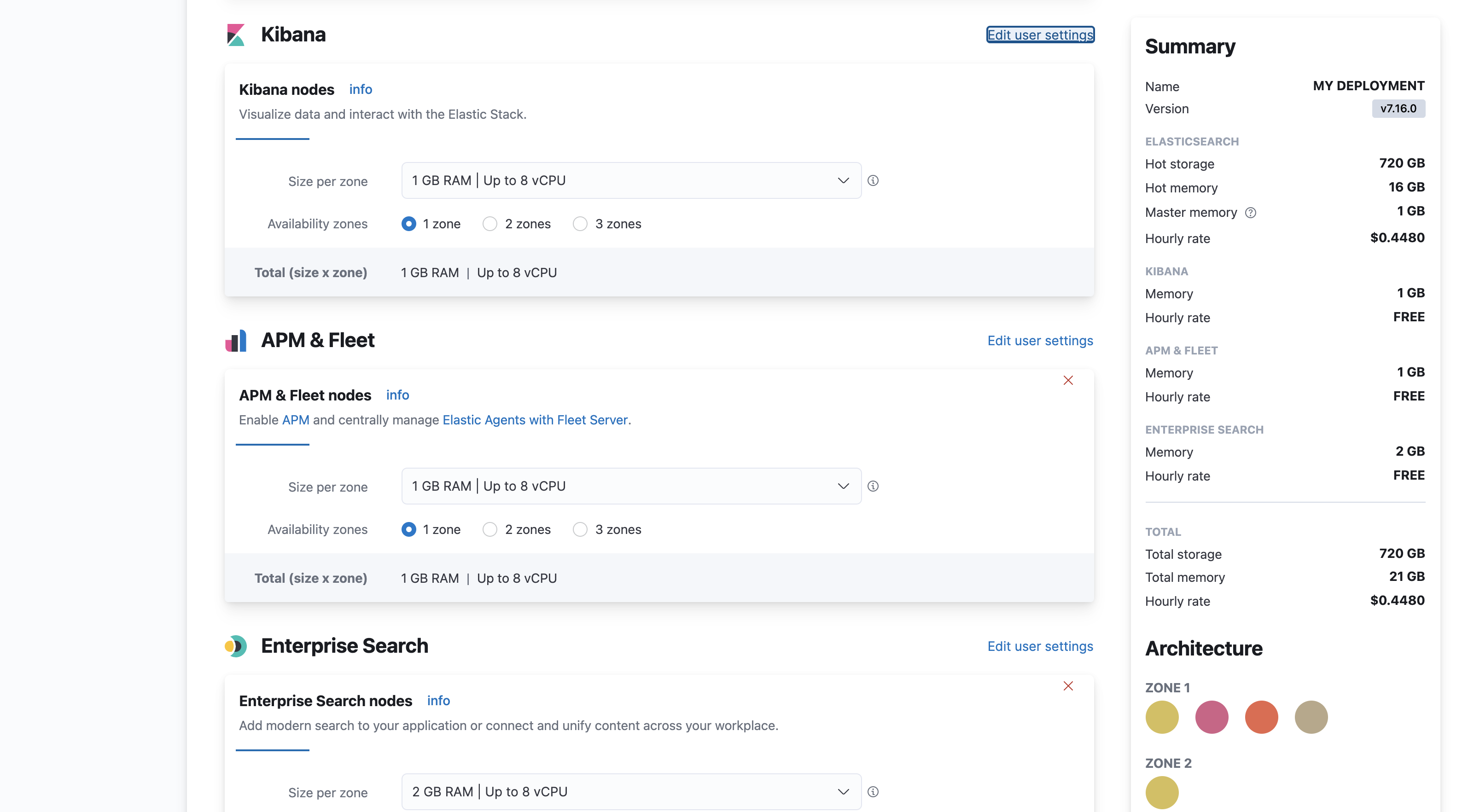Select 1 zone for APM & Fleet

point(408,529)
